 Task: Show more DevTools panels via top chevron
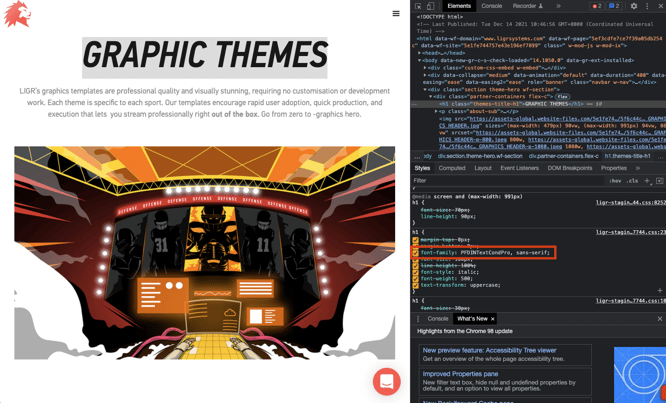(558, 6)
